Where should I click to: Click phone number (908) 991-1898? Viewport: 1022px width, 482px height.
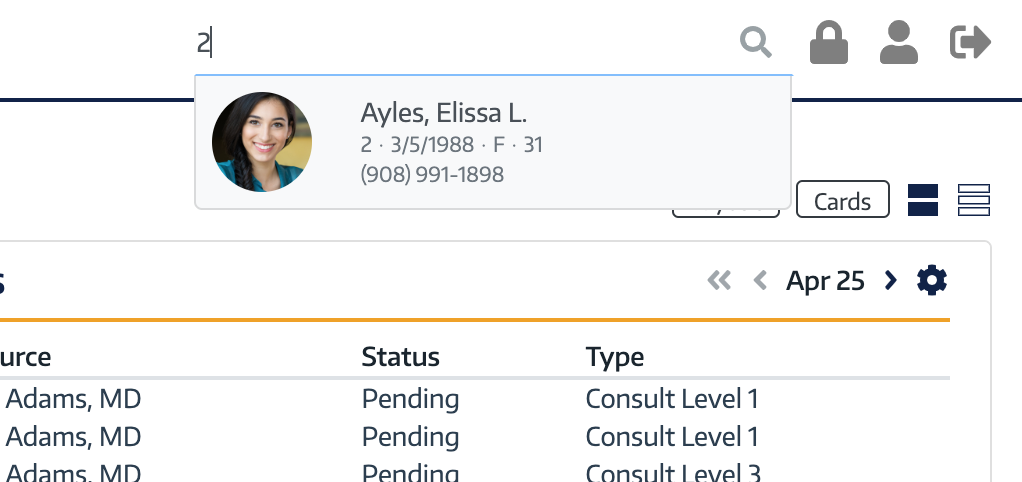click(432, 175)
